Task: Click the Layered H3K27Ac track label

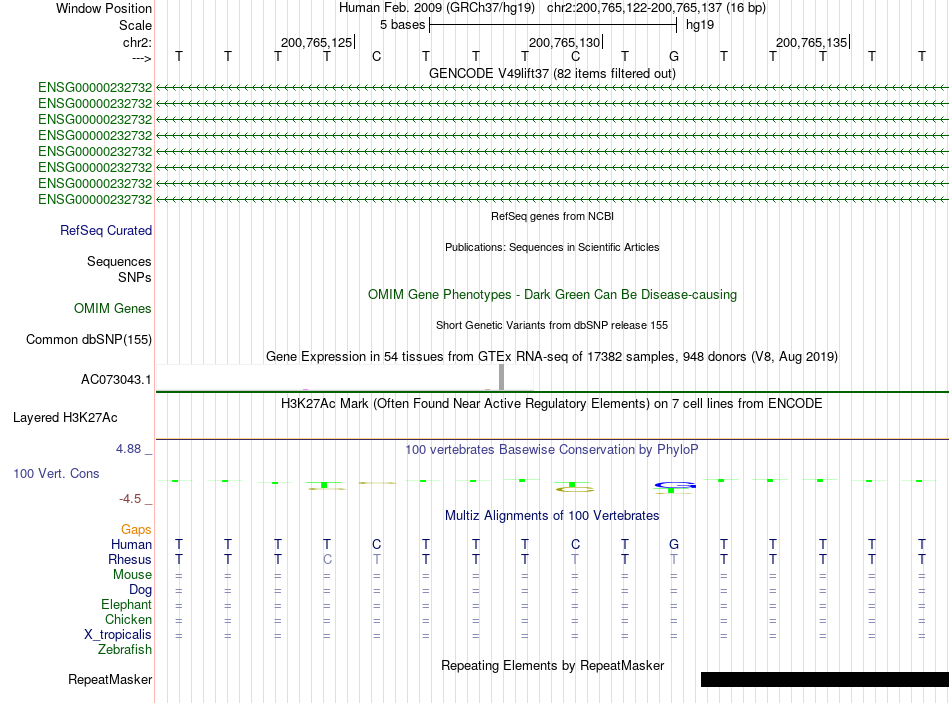Action: pyautogui.click(x=65, y=418)
